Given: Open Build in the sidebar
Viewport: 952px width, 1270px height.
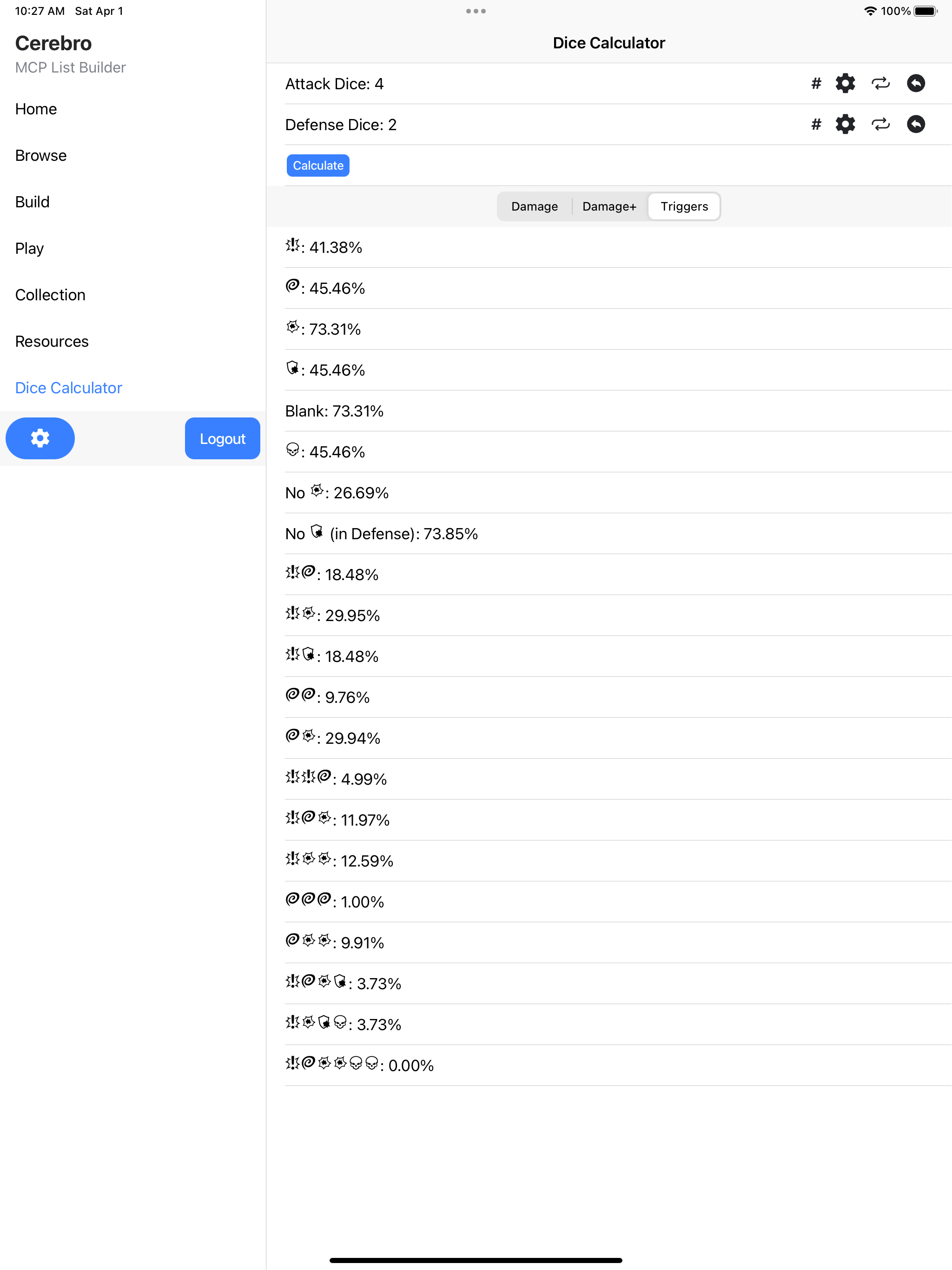Looking at the screenshot, I should [x=32, y=202].
